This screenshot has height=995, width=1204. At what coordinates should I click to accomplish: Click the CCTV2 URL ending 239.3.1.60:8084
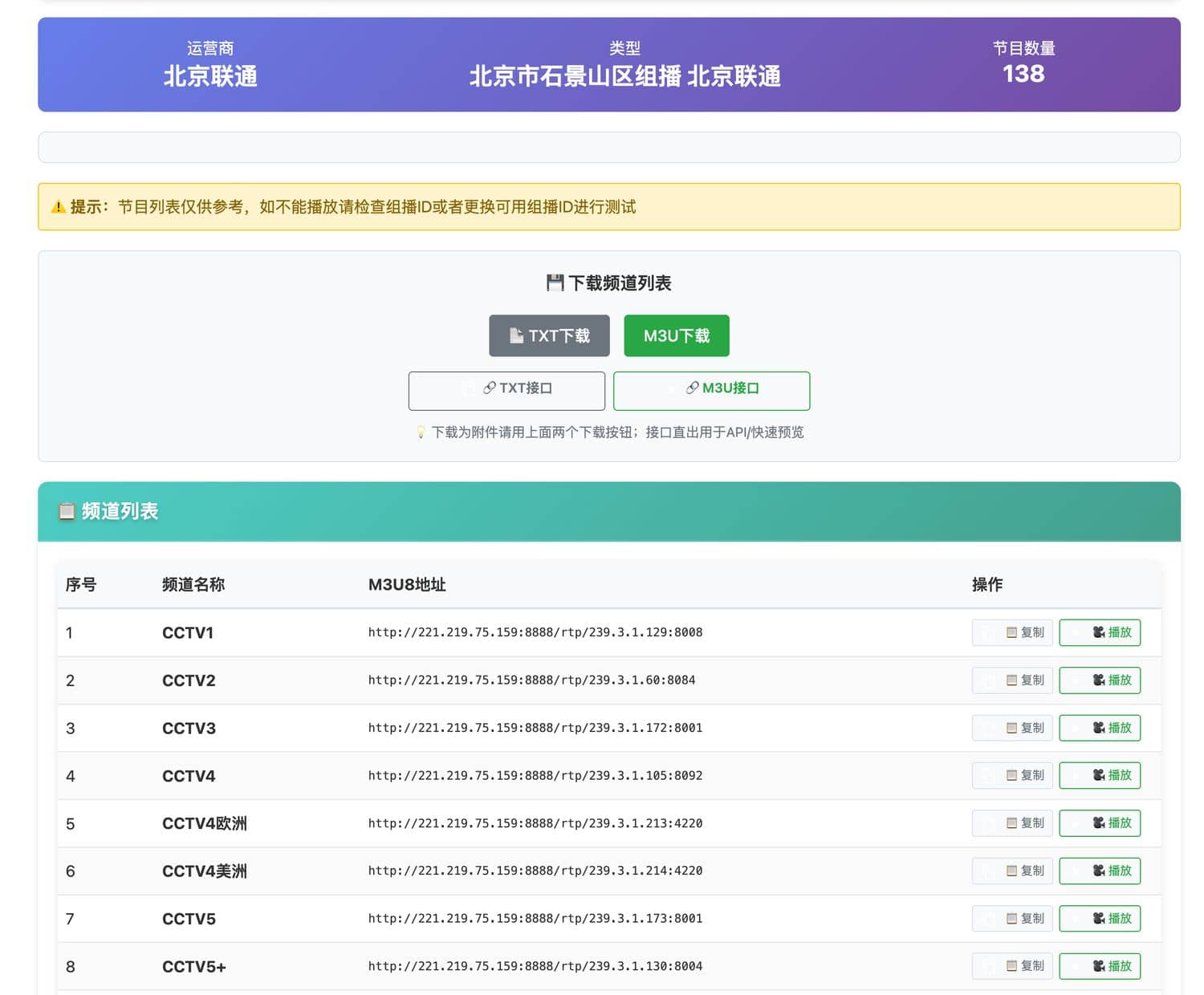(531, 680)
